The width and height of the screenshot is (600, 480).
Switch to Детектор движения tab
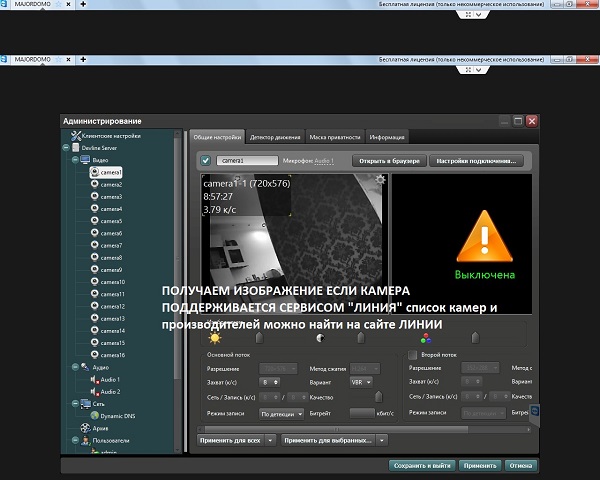[273, 136]
